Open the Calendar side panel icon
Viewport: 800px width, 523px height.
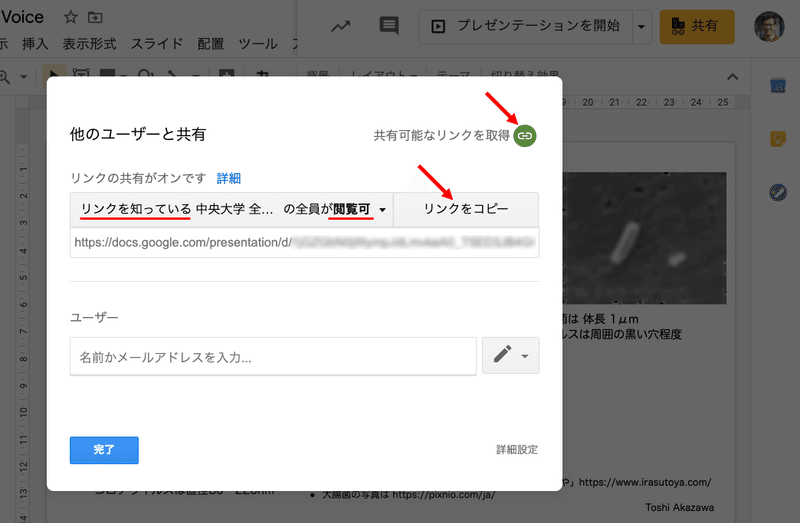pos(778,85)
